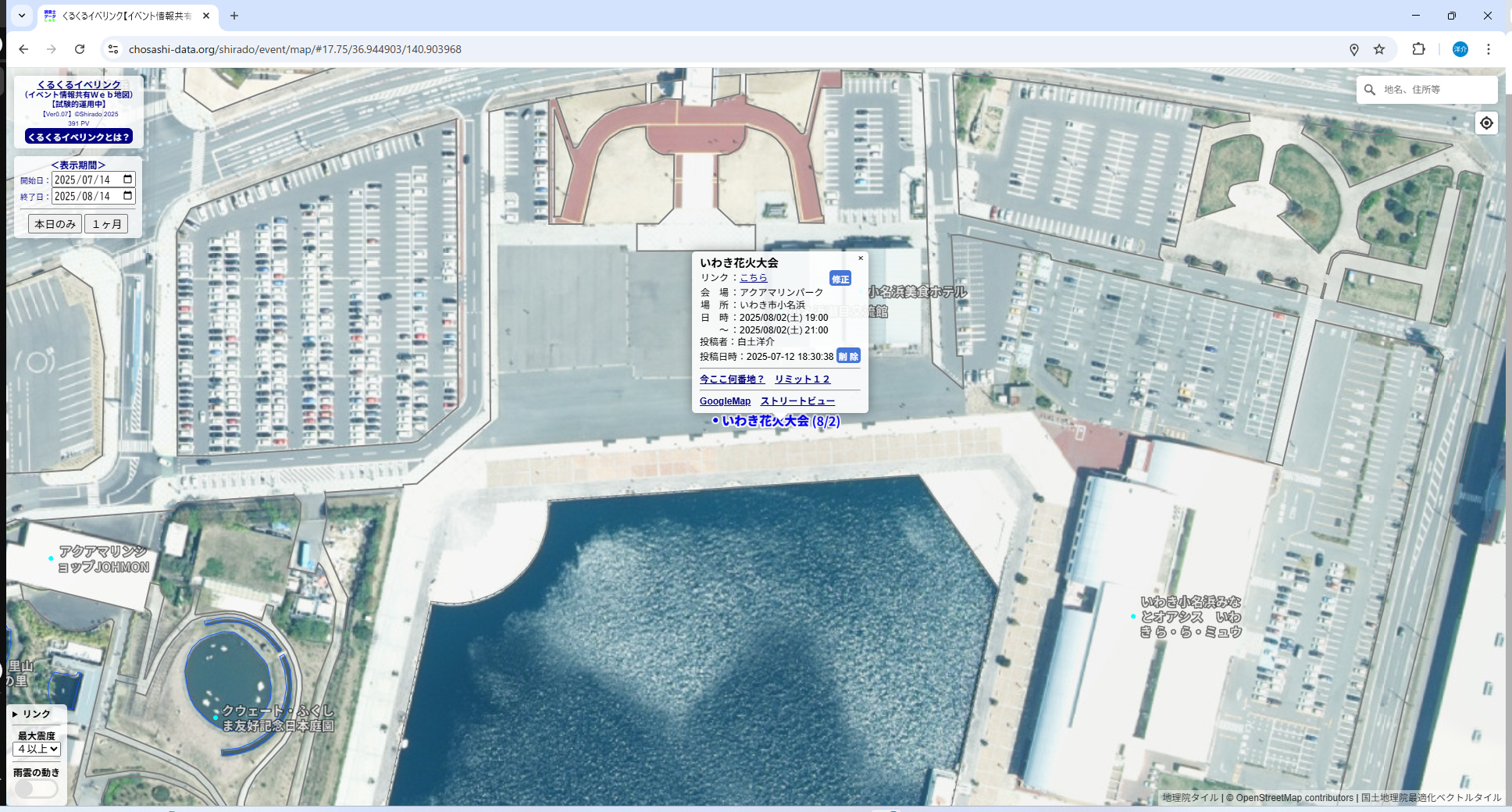Open the Chrome profile avatar
Screen dimensions: 1512x812
tap(1460, 49)
